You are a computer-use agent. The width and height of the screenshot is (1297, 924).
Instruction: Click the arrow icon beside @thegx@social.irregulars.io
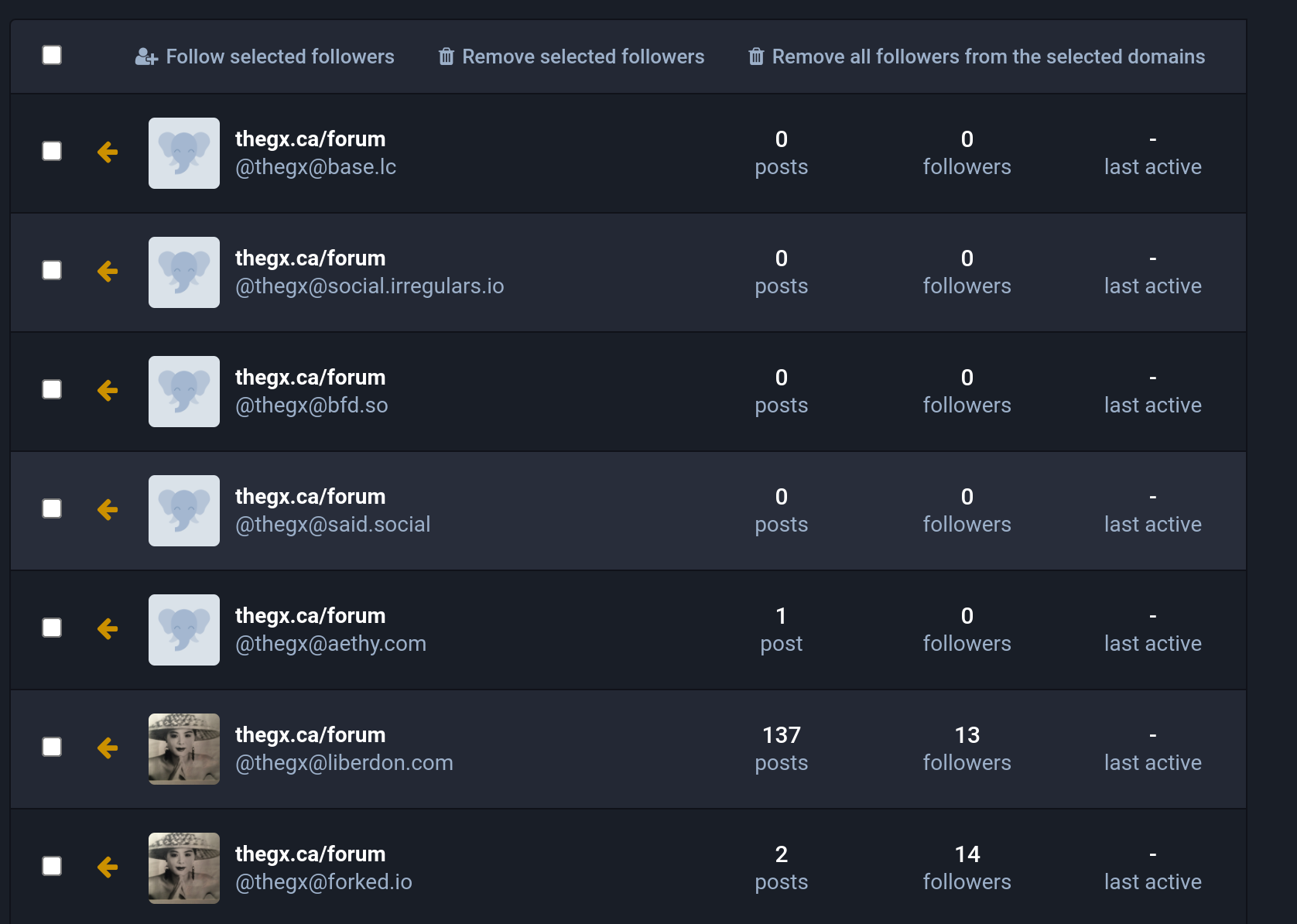click(108, 272)
